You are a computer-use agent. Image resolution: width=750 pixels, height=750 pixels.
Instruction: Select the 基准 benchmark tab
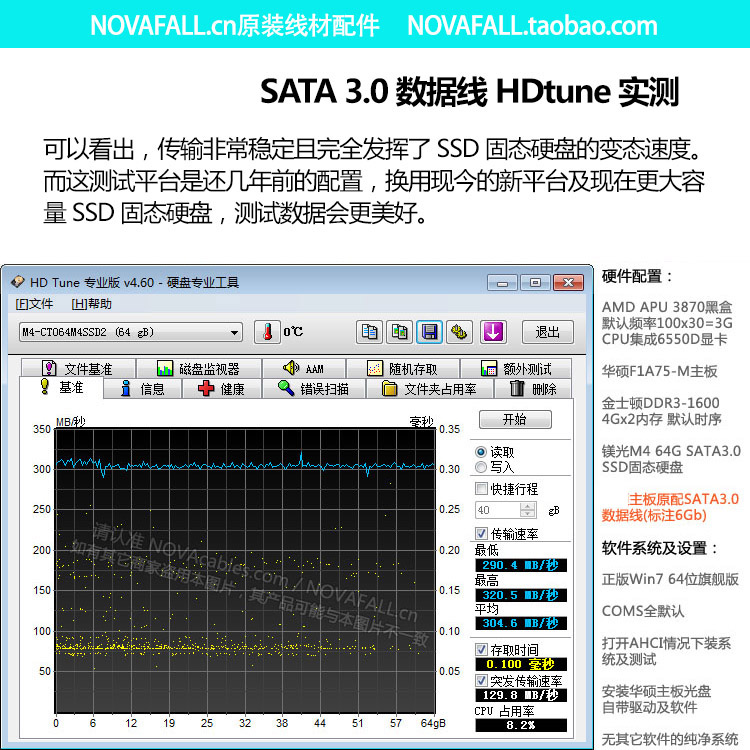(61, 387)
